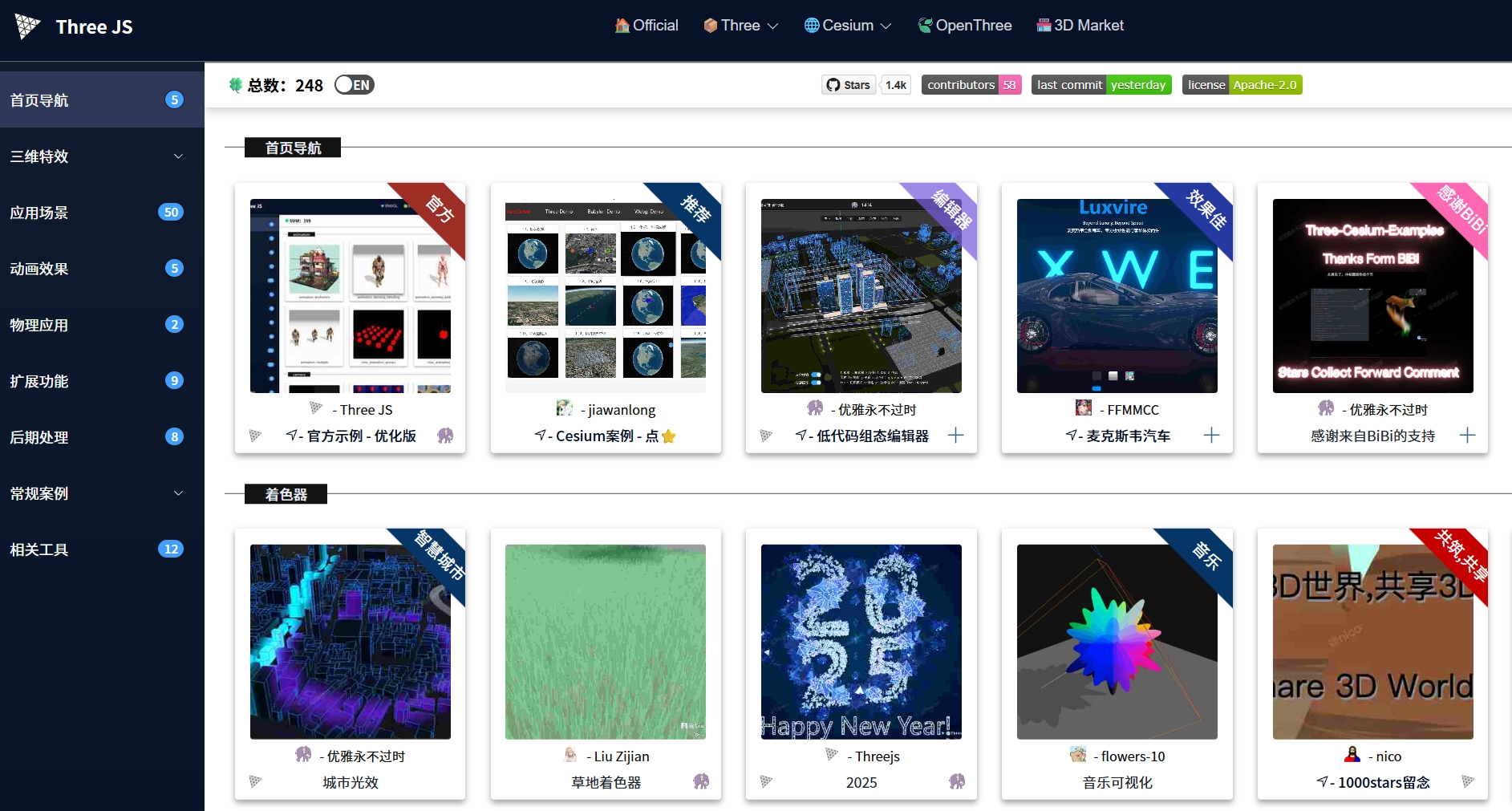1512x811 pixels.
Task: Expand the 常规案例 sidebar group
Action: pos(102,493)
